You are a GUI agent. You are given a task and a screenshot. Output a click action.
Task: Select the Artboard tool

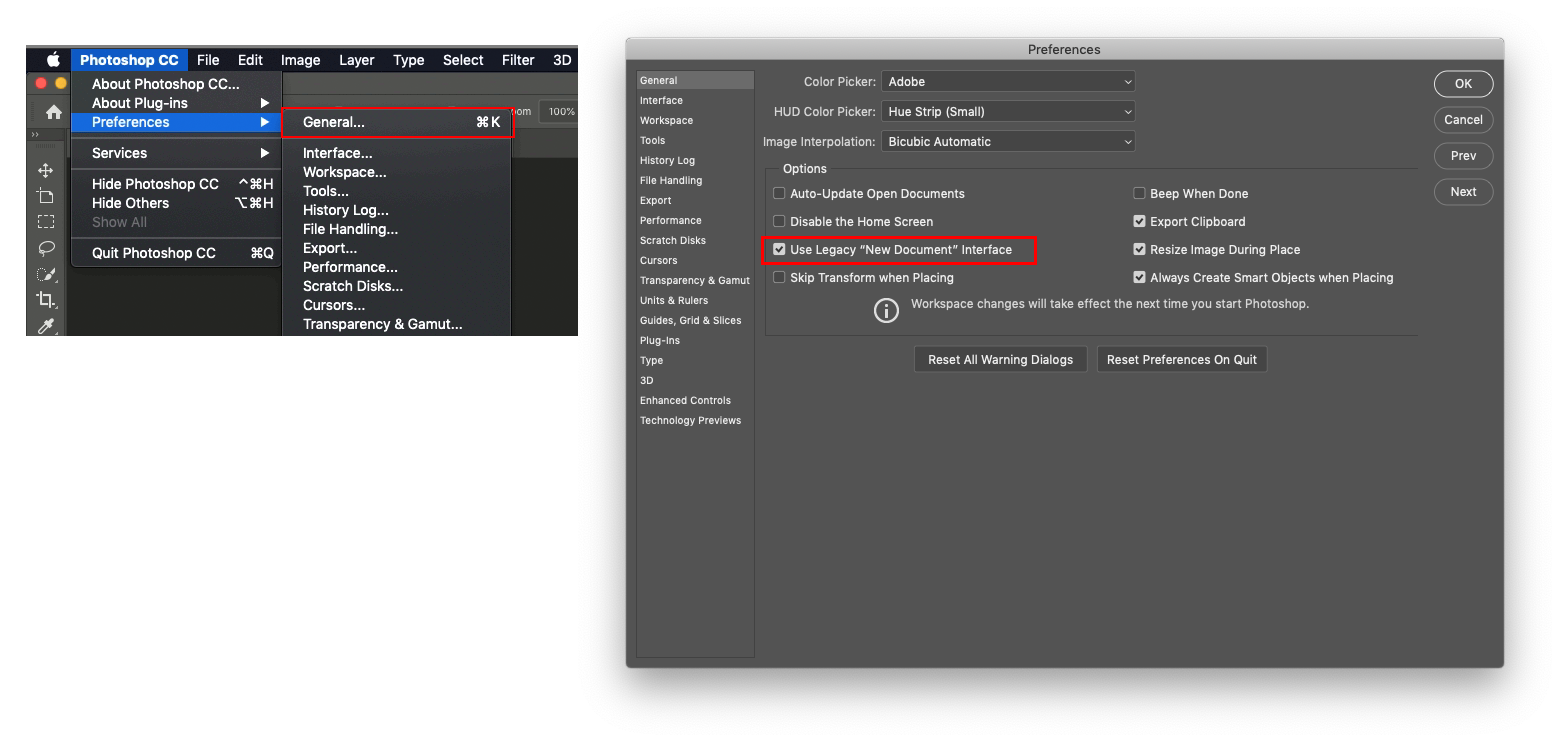[45, 196]
